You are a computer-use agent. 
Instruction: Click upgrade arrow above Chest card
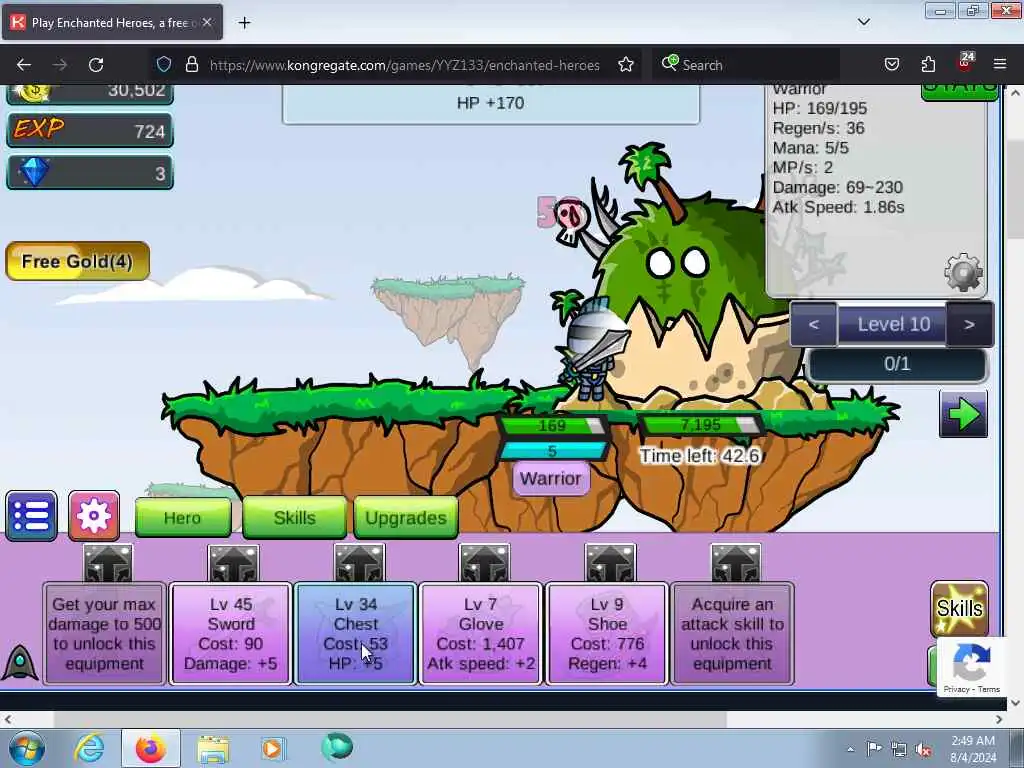pos(359,564)
